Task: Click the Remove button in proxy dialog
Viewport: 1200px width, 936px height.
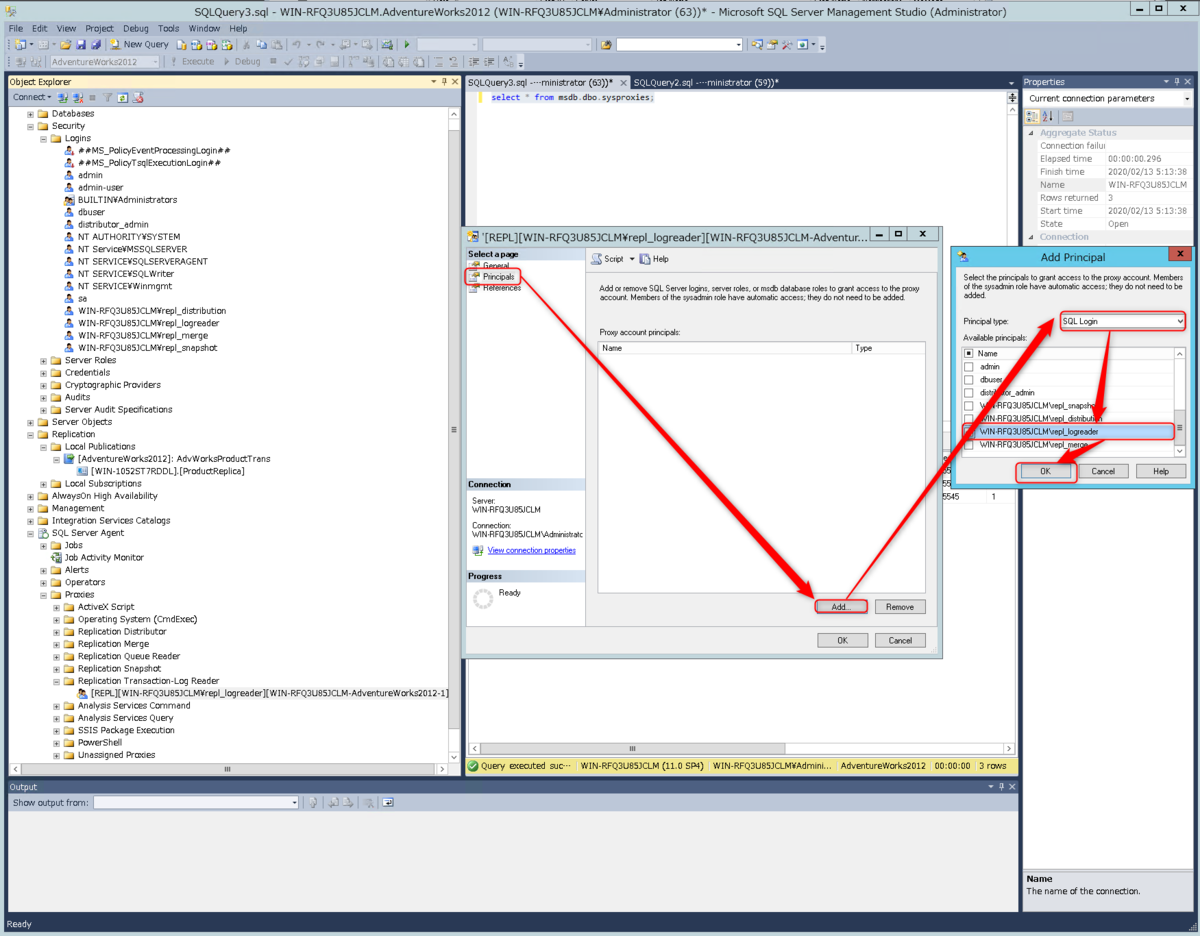Action: (900, 607)
